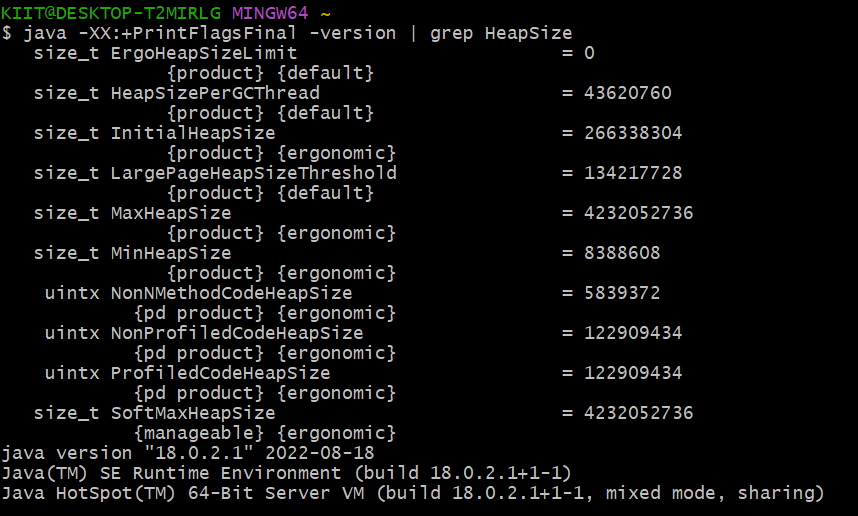
Task: Click the SoftMaxHeapSize flag name
Action: click(x=192, y=413)
